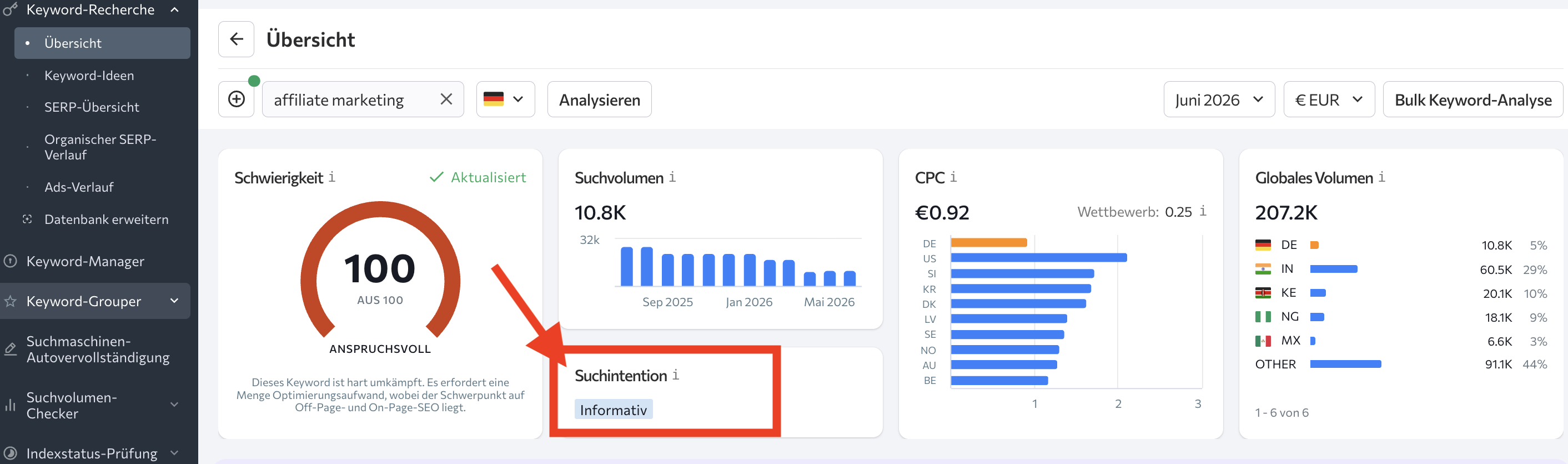Viewport: 1568px width, 464px height.
Task: Click the back arrow next to Übersicht
Action: [x=236, y=39]
